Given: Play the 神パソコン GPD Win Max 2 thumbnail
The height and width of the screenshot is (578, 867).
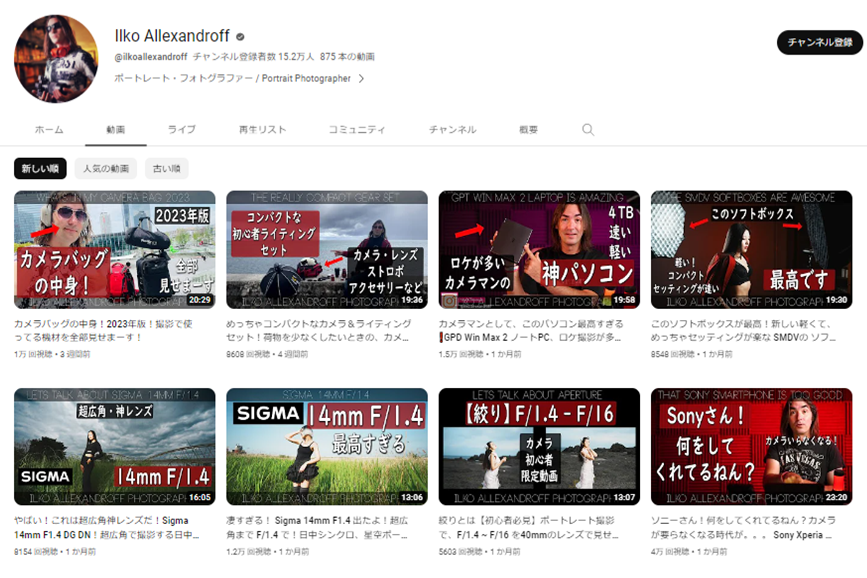Looking at the screenshot, I should (x=539, y=248).
